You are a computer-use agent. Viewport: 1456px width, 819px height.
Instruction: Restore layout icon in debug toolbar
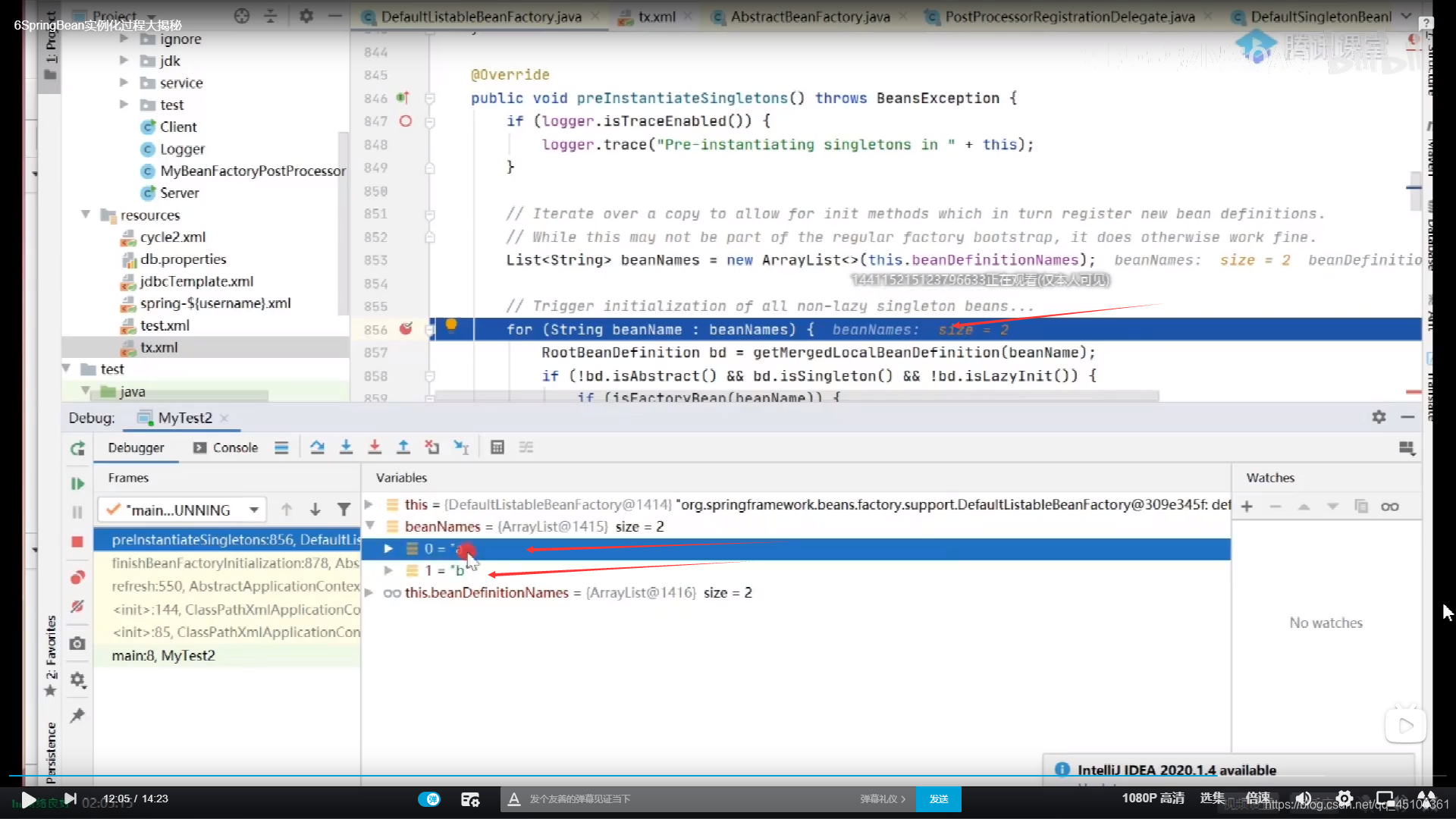[1407, 448]
